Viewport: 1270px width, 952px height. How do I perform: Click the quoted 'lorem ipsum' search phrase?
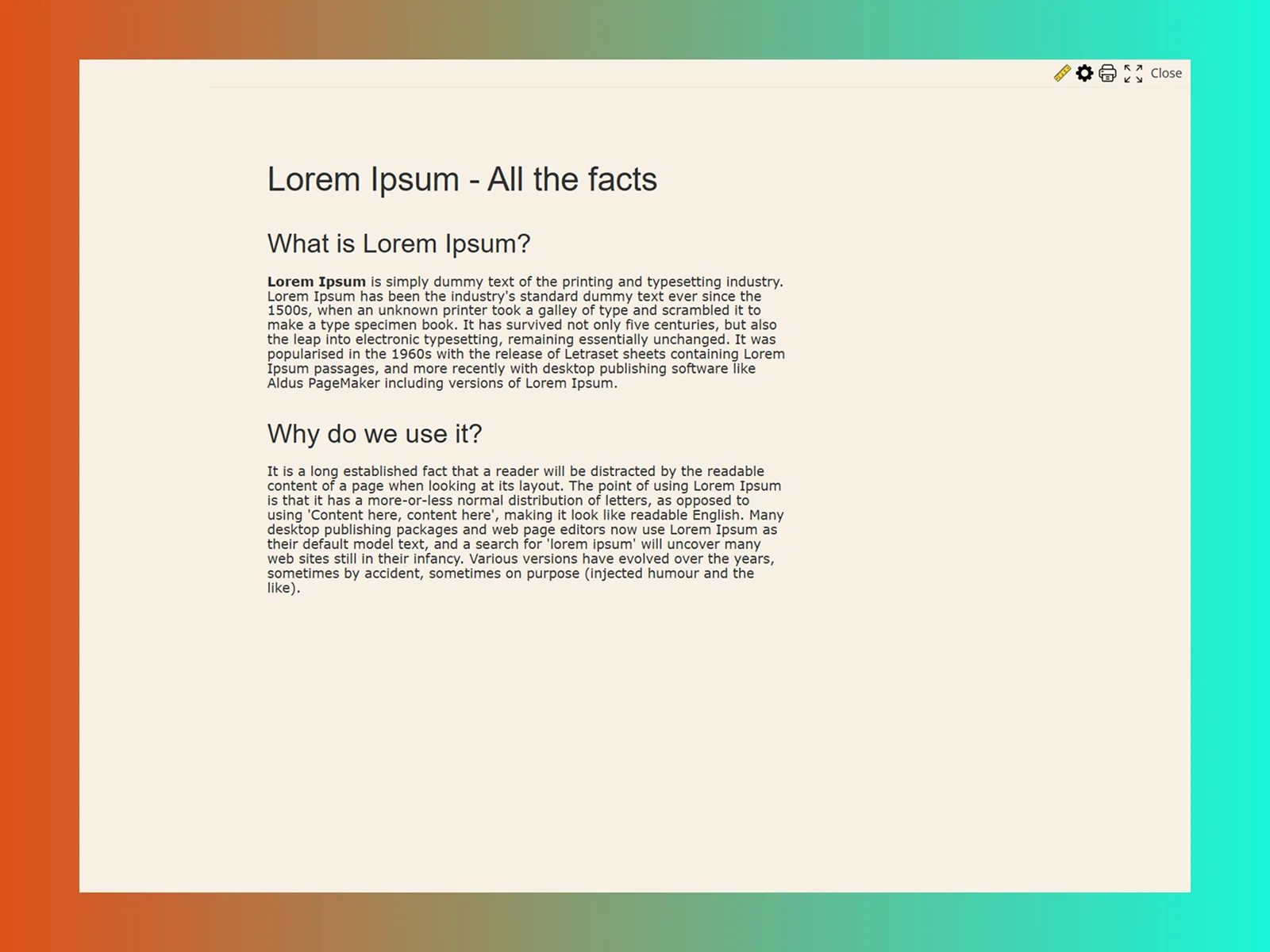[591, 544]
